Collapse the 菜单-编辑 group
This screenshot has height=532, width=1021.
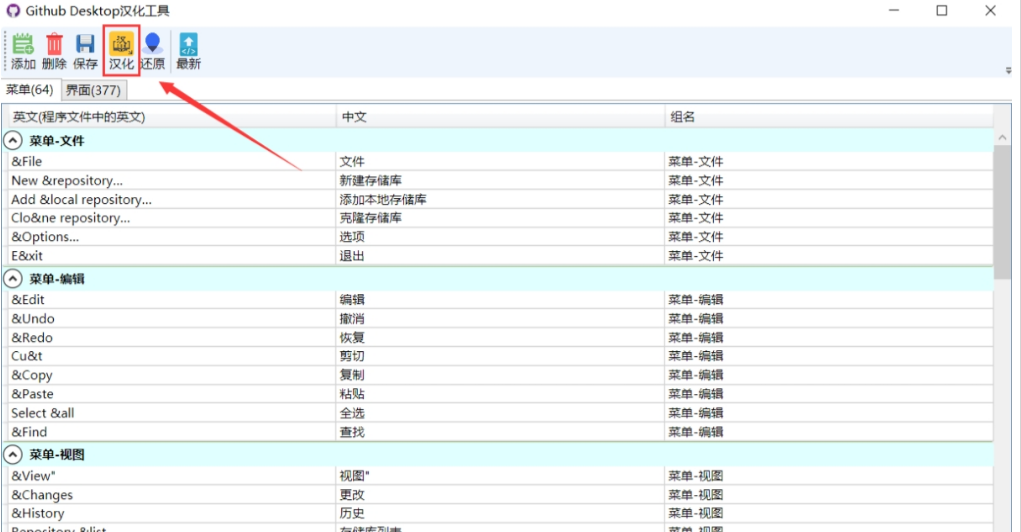12,279
